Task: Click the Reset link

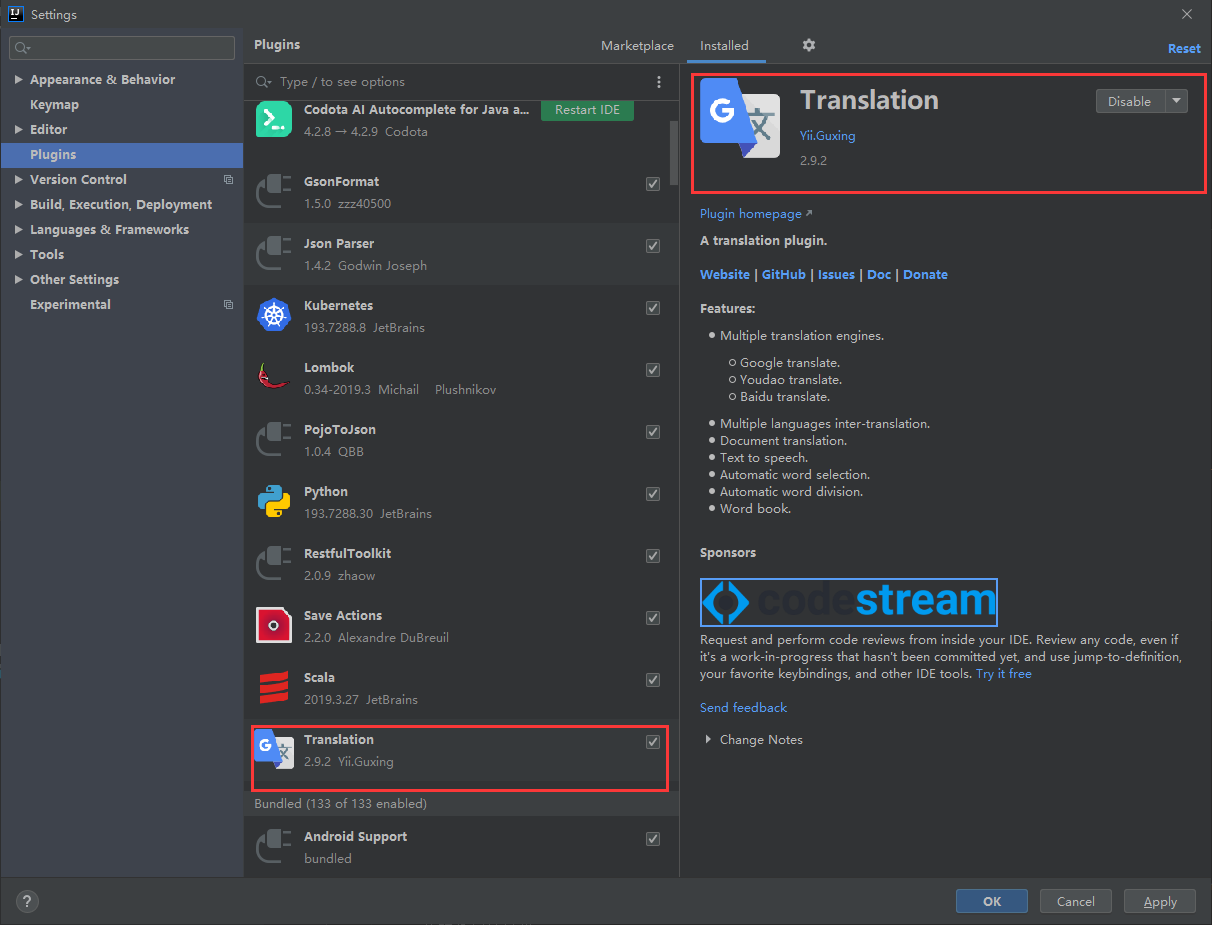Action: coord(1184,48)
